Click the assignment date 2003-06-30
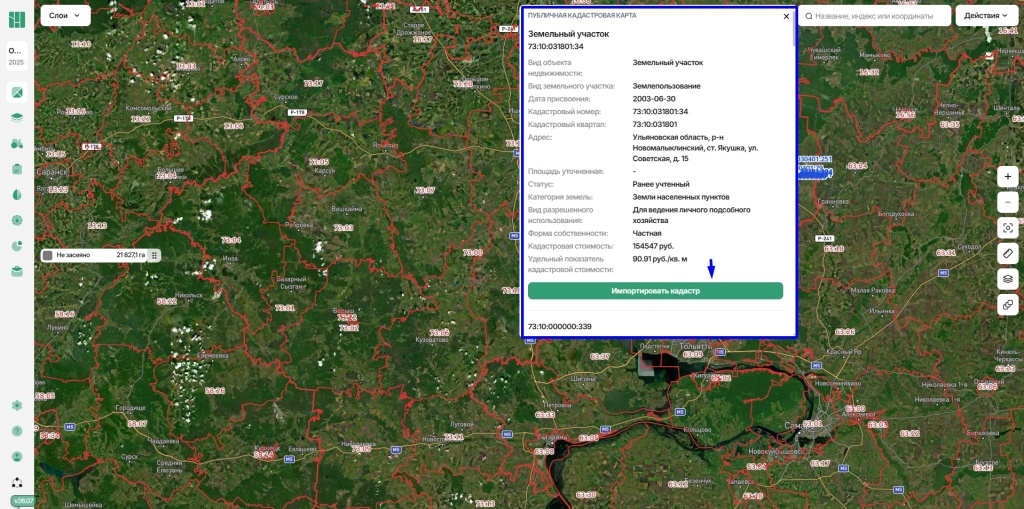The height and width of the screenshot is (509, 1024). tap(654, 99)
